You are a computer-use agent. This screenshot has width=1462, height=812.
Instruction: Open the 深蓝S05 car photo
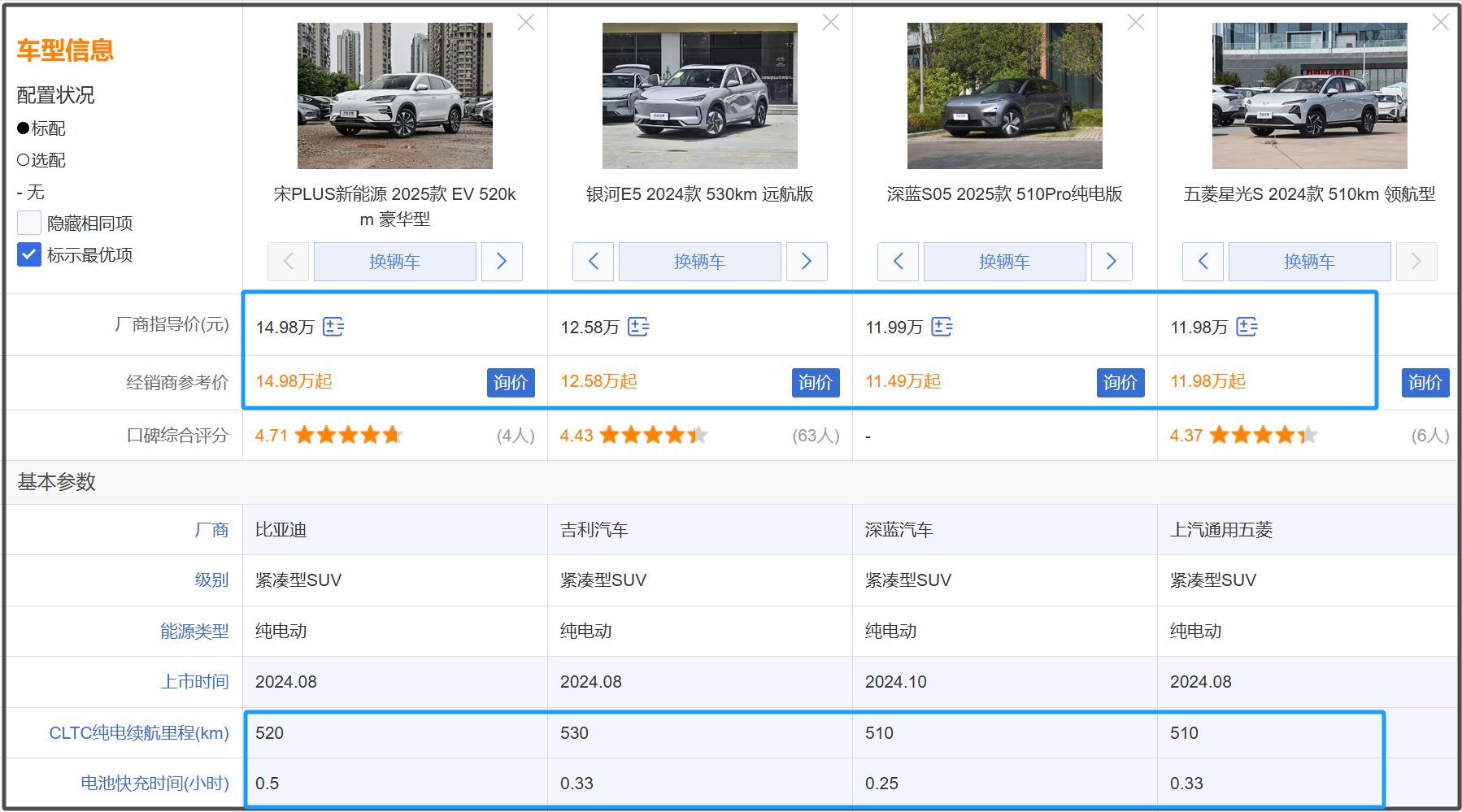1005,96
